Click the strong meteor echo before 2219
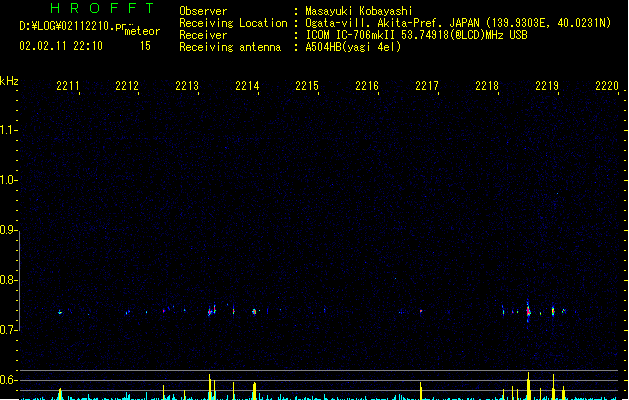Screen dimensions: 629x400 pyautogui.click(x=528, y=312)
